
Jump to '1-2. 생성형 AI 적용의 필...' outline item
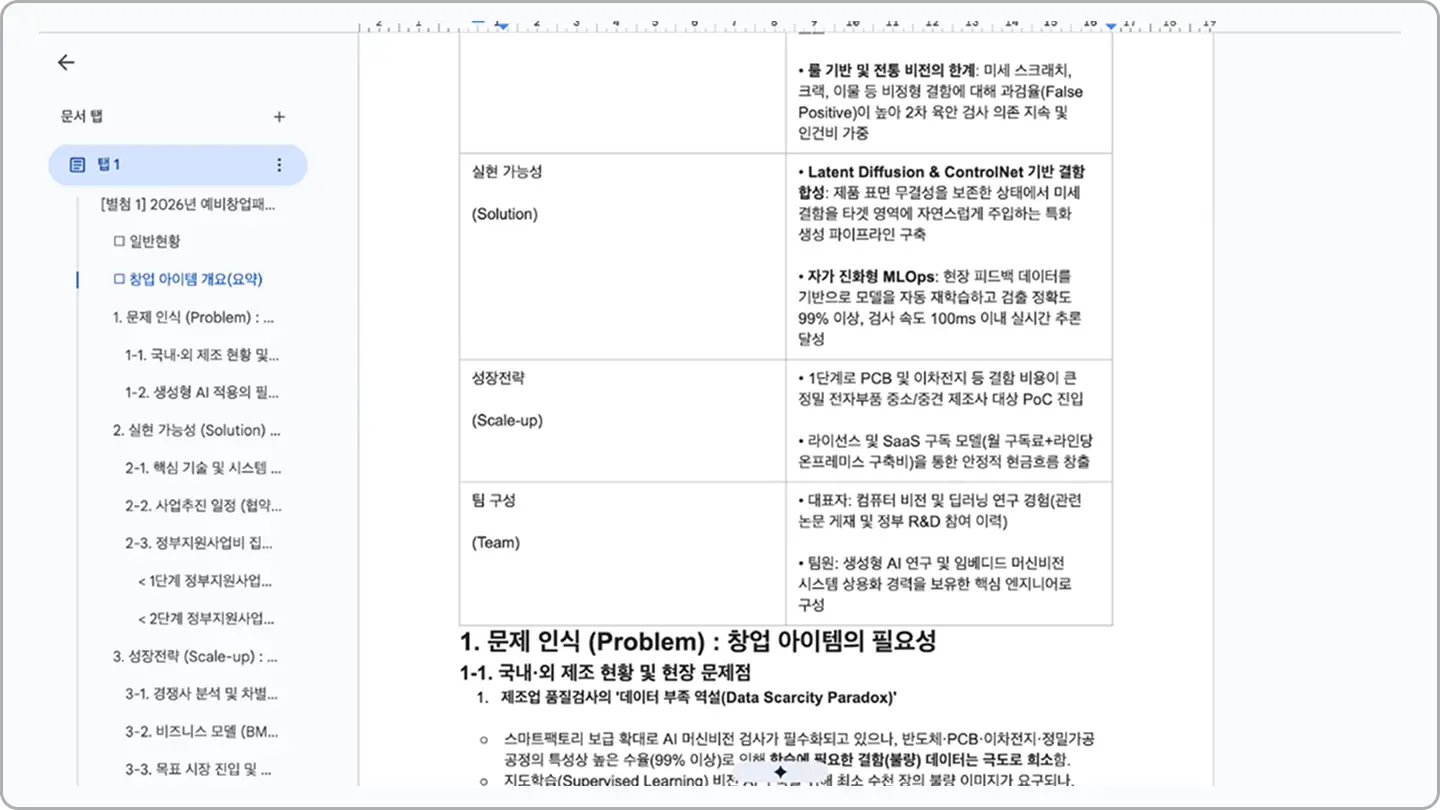pos(202,392)
